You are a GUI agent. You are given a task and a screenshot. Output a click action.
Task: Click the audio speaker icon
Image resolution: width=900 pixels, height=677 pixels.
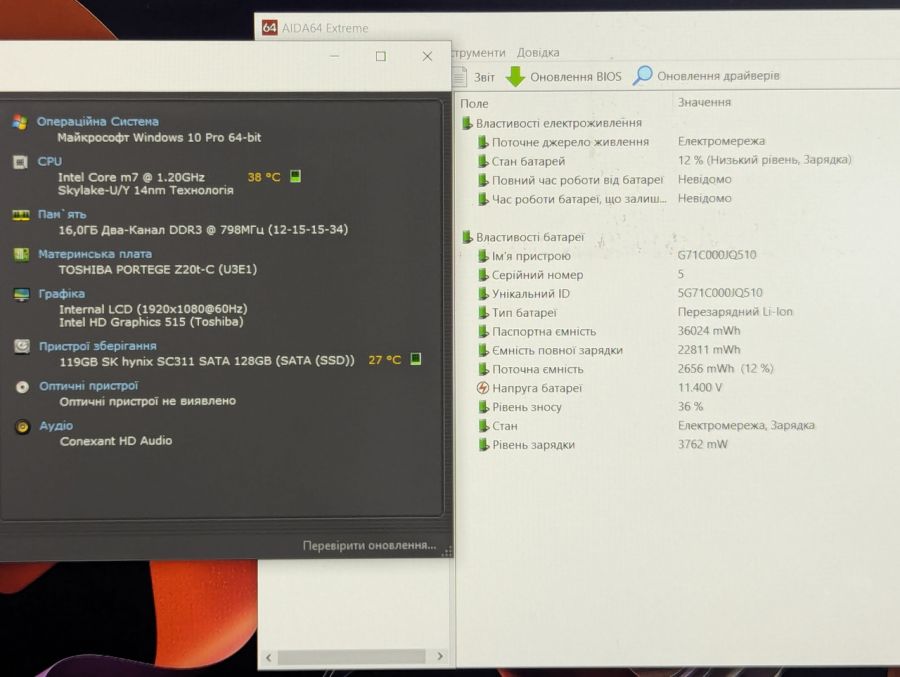point(22,427)
